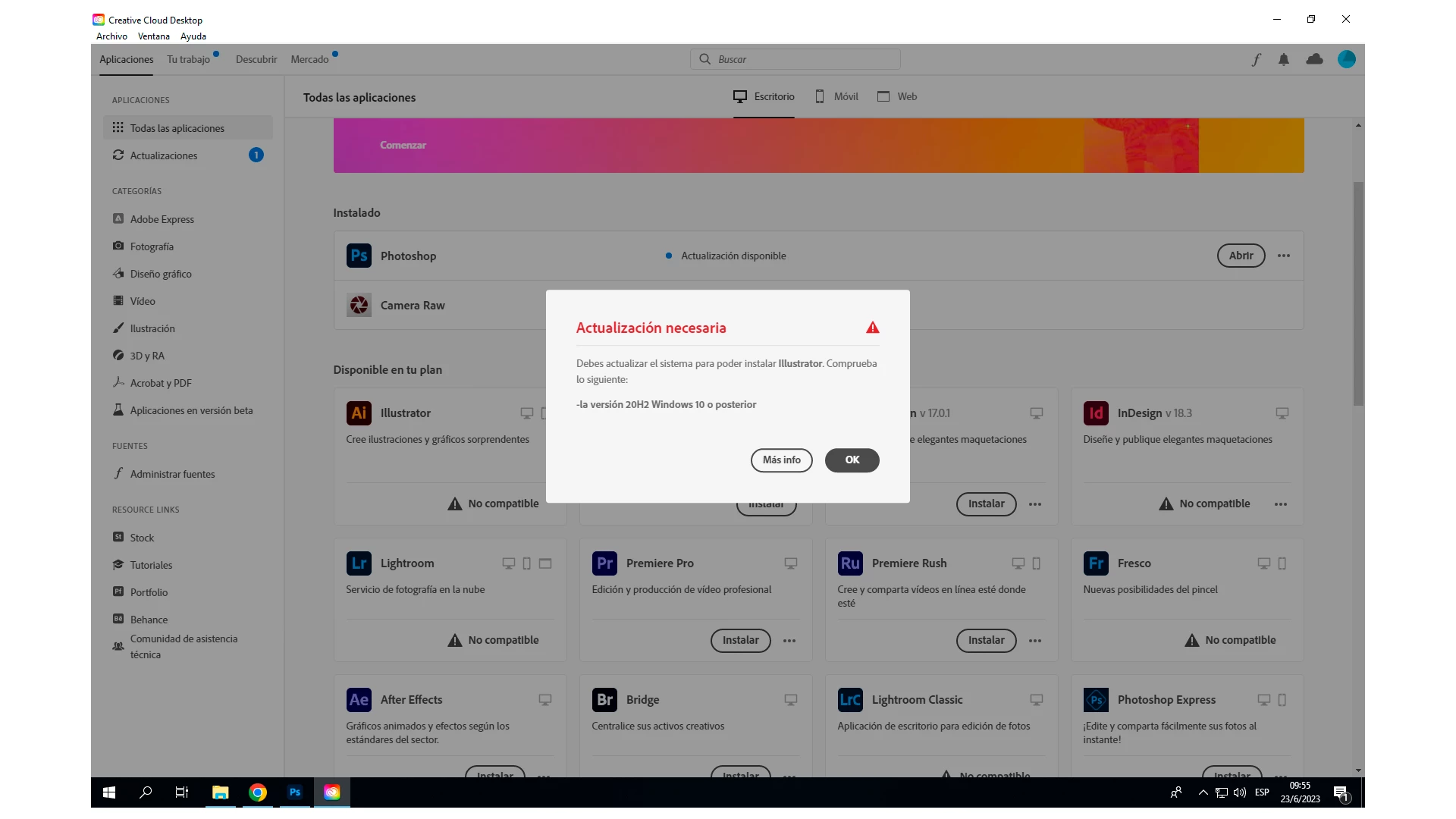This screenshot has height=819, width=1456.
Task: Click the fonts 'f' icon in header
Action: [1256, 59]
